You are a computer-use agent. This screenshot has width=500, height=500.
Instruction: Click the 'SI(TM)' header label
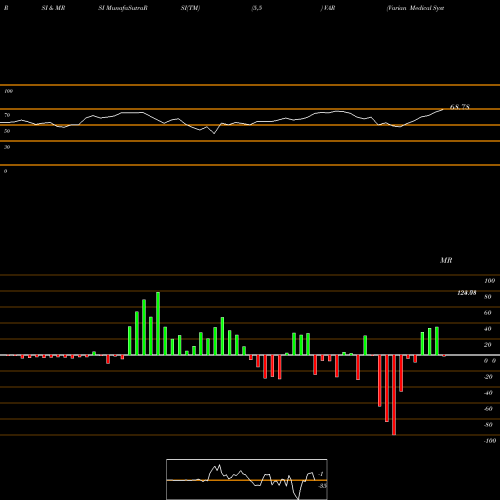point(190,8)
